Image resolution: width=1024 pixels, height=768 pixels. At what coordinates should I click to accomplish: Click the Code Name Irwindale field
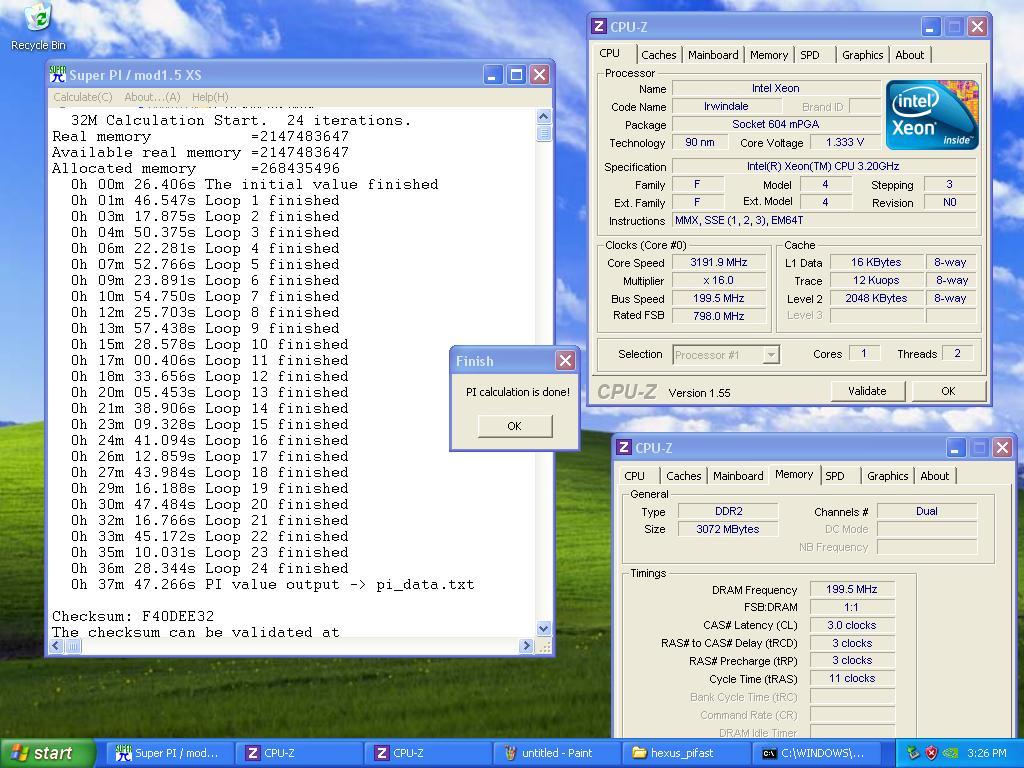click(x=726, y=106)
